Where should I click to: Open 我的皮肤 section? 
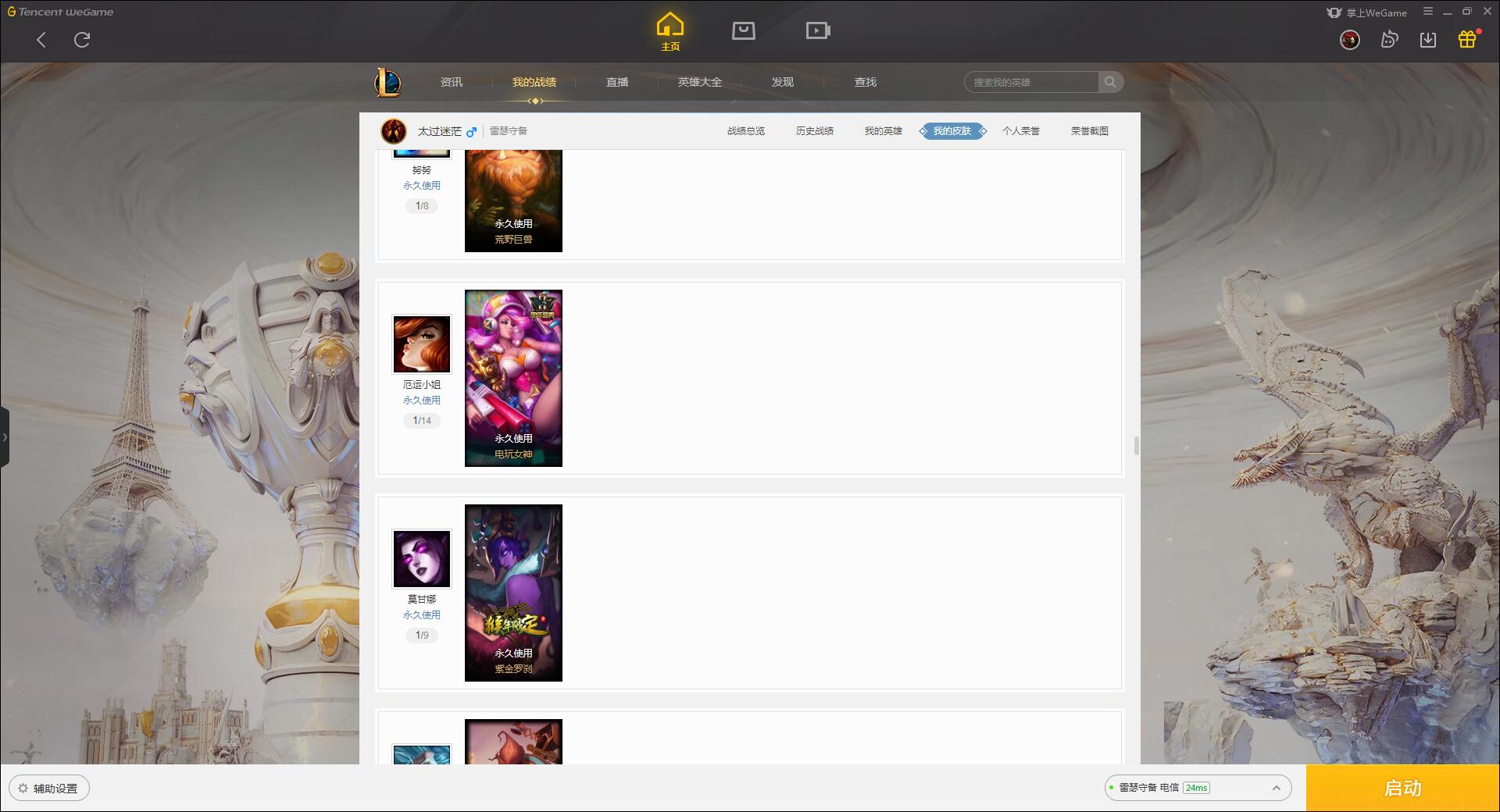coord(952,131)
